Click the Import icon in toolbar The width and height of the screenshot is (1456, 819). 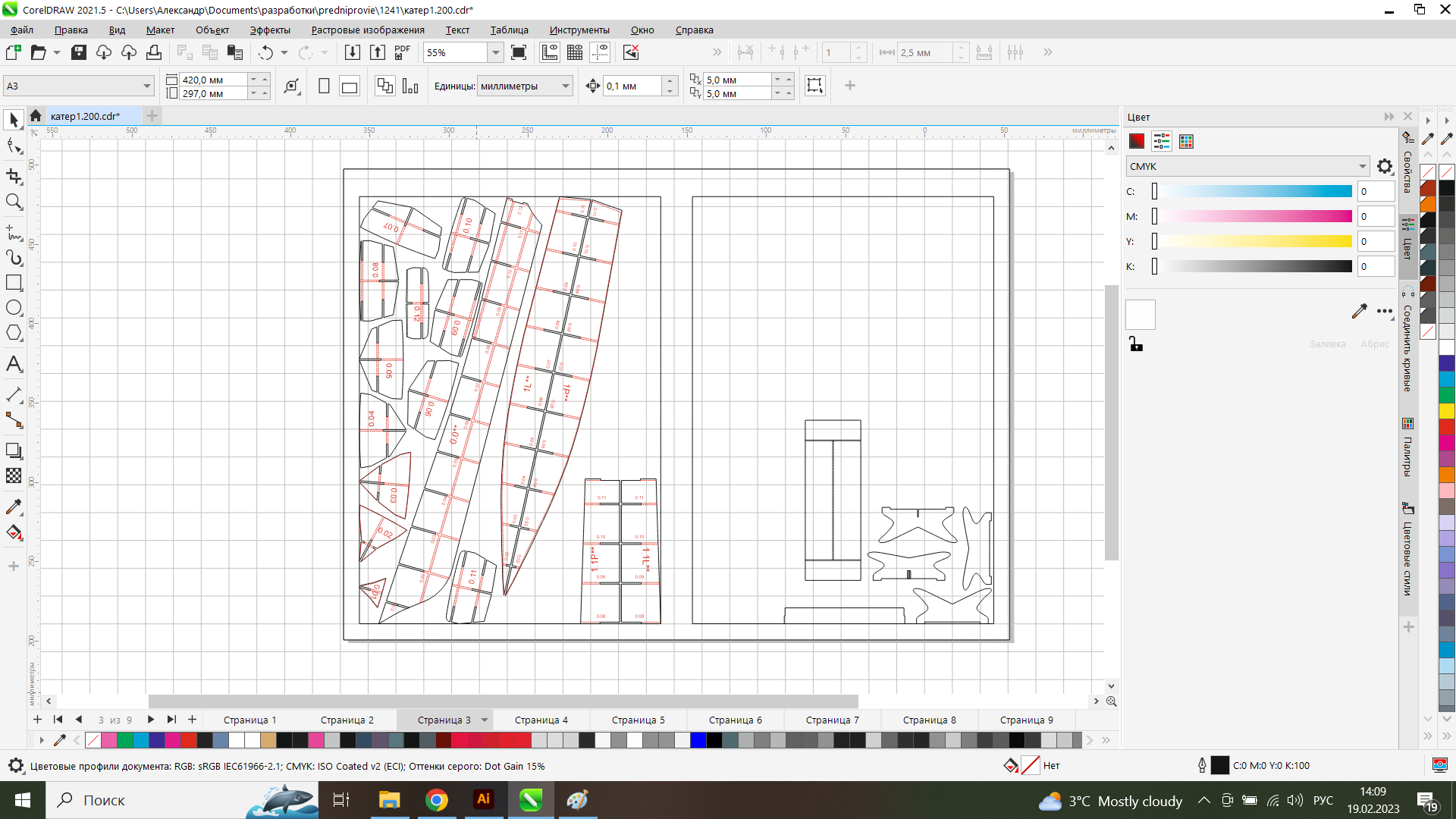tap(353, 52)
